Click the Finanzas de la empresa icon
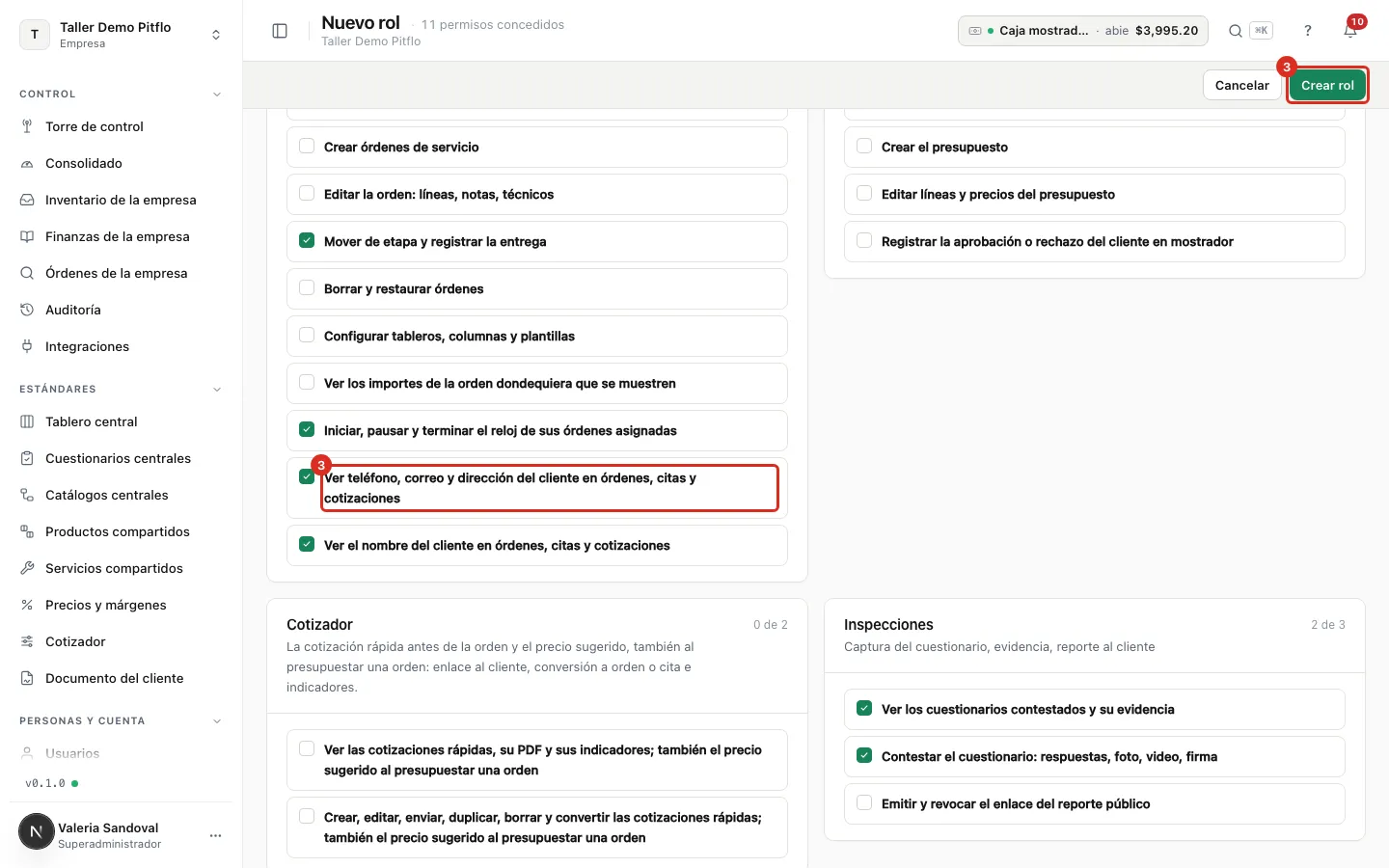 pyautogui.click(x=27, y=236)
